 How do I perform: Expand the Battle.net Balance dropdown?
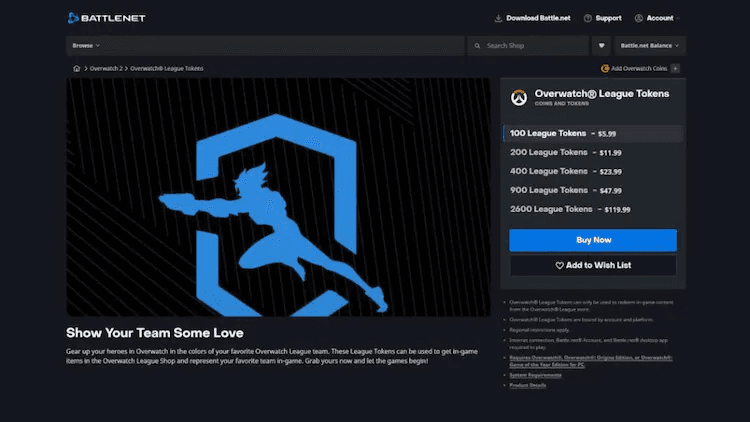(649, 46)
